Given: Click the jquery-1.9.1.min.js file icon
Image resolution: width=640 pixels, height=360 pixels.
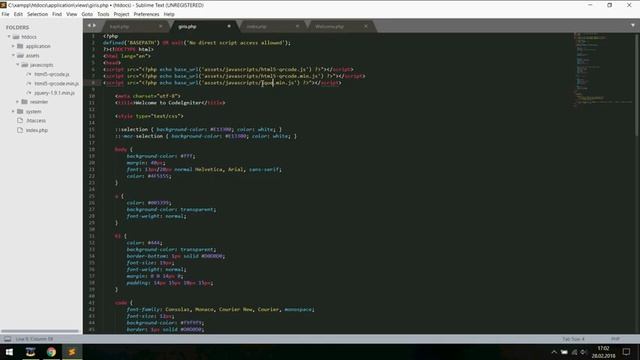Looking at the screenshot, I should coord(29,93).
